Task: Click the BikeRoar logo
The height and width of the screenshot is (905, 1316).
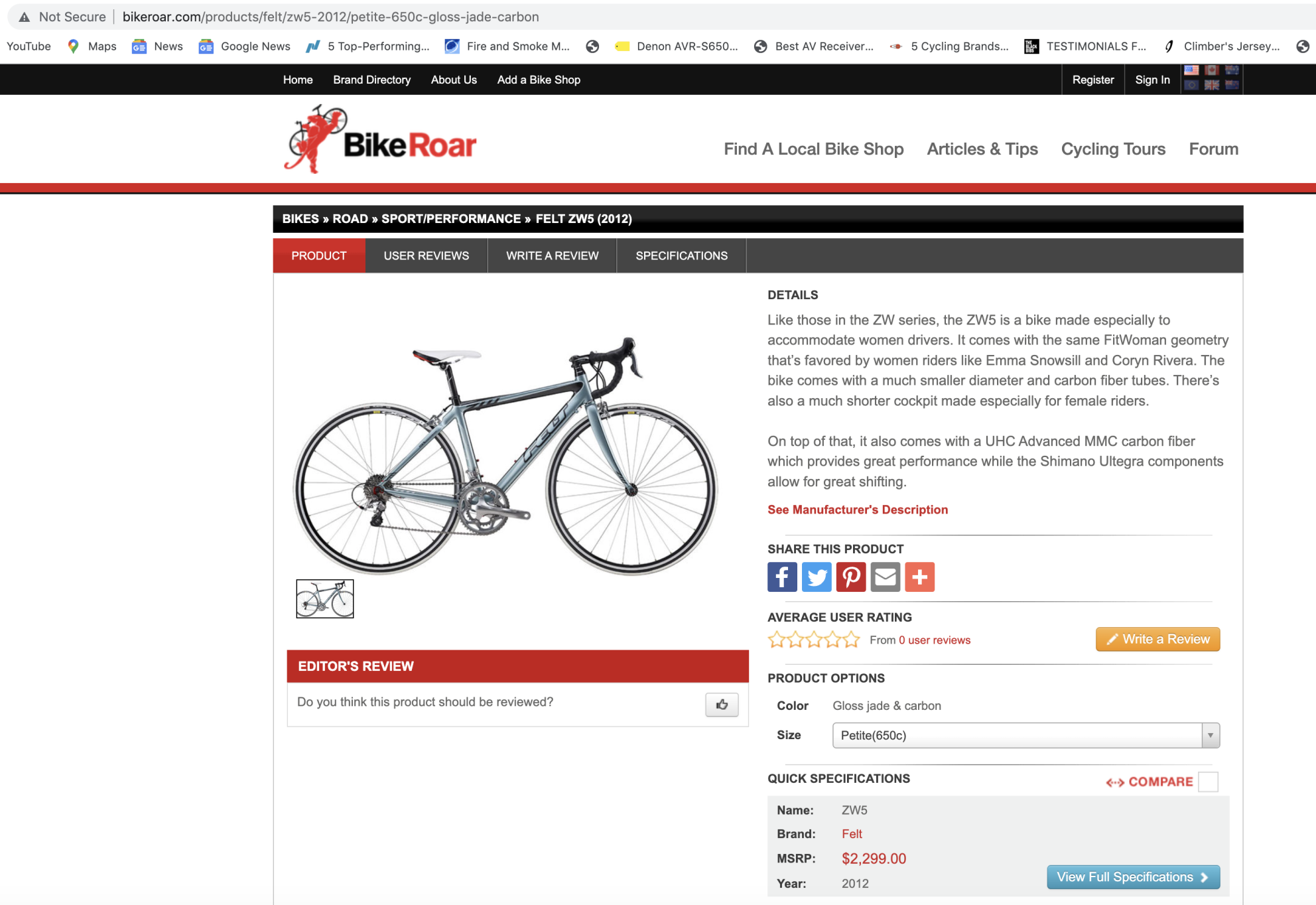Action: coord(380,140)
